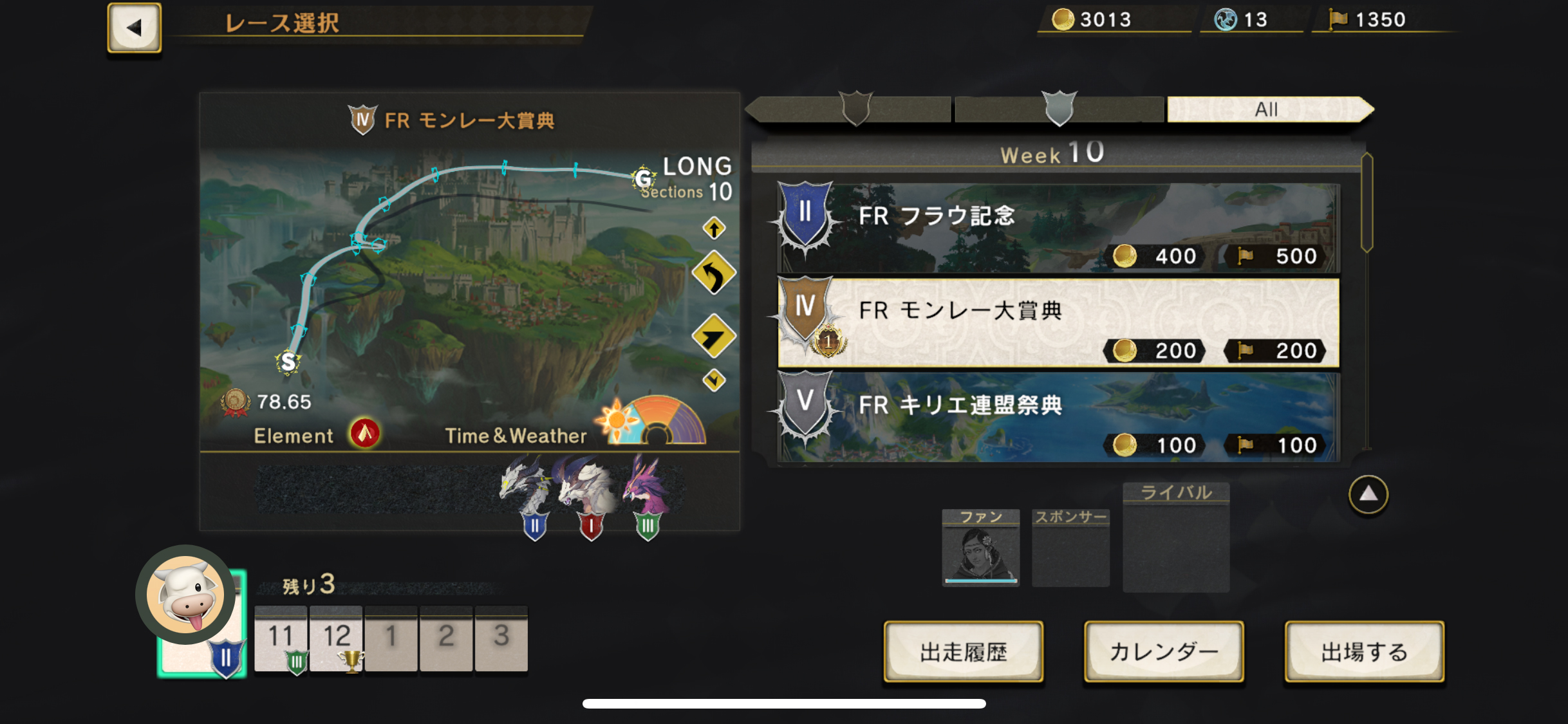The width and height of the screenshot is (1568, 724).
Task: Select the left-curve course sign icon
Action: point(714,274)
